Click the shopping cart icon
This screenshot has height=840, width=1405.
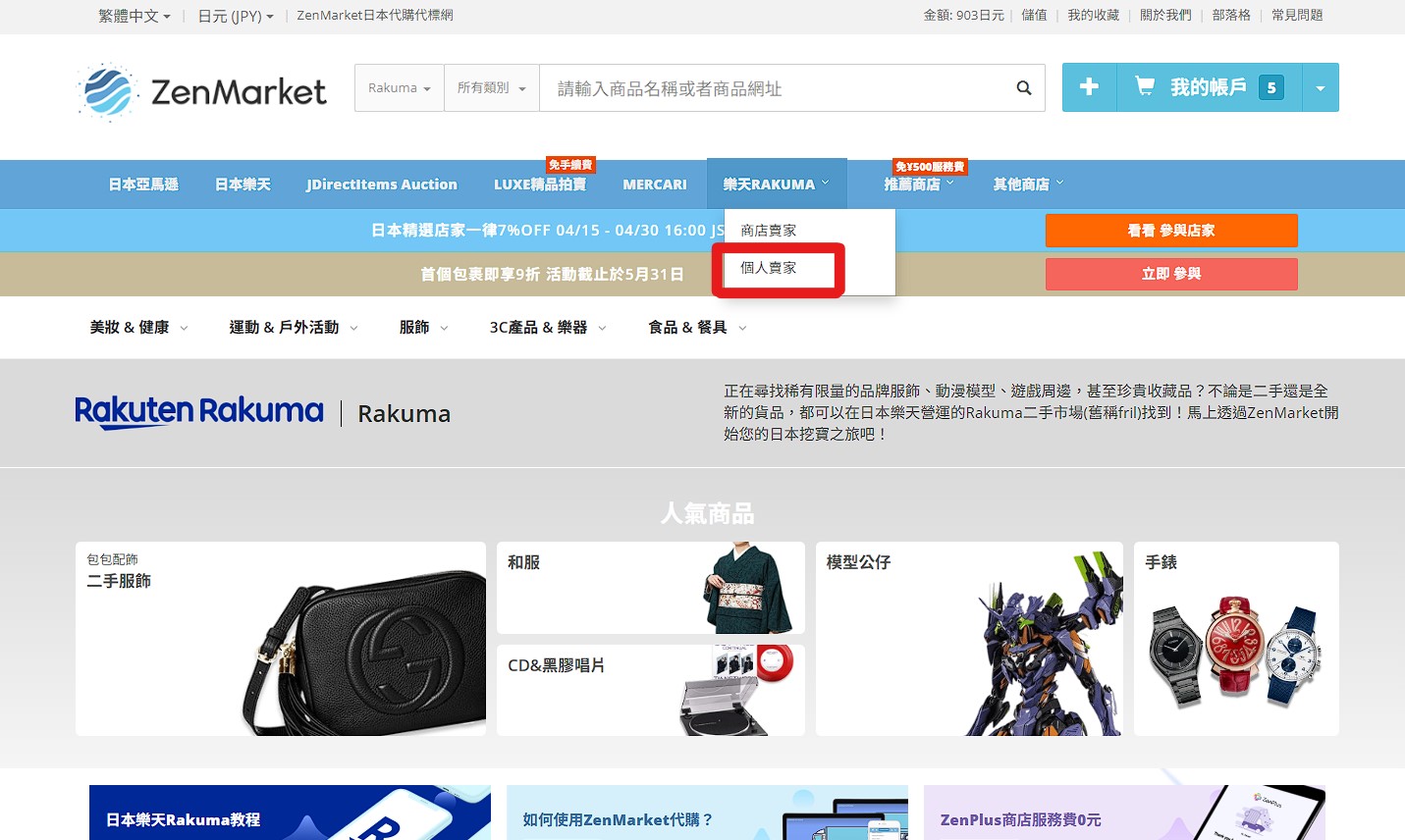[1145, 86]
